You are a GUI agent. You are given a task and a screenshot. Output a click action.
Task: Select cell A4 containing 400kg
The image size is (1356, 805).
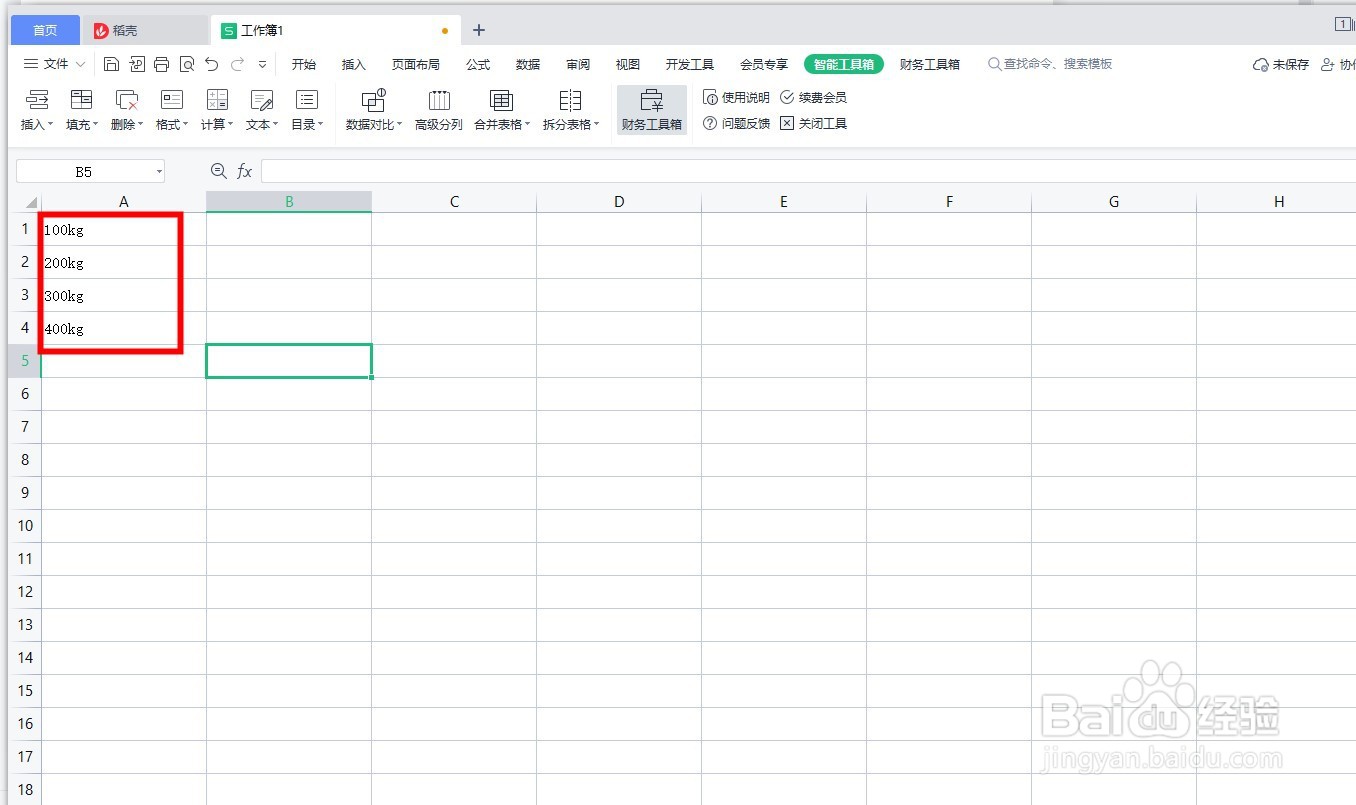[124, 329]
